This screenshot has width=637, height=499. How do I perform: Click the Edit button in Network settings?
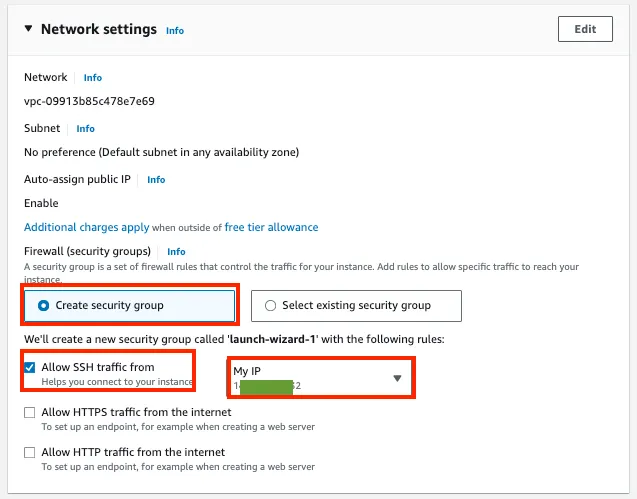(585, 29)
